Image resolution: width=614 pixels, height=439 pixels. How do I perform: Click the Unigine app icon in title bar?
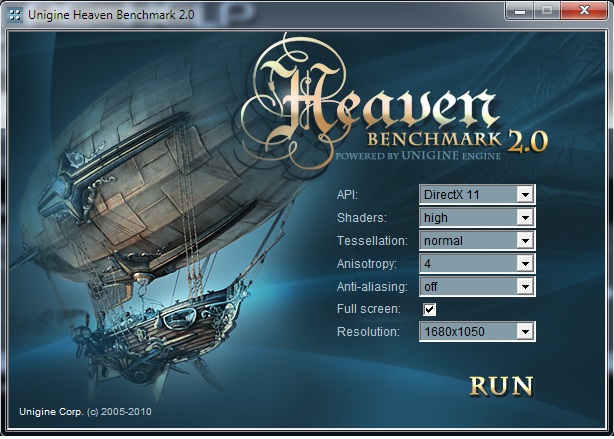point(15,15)
